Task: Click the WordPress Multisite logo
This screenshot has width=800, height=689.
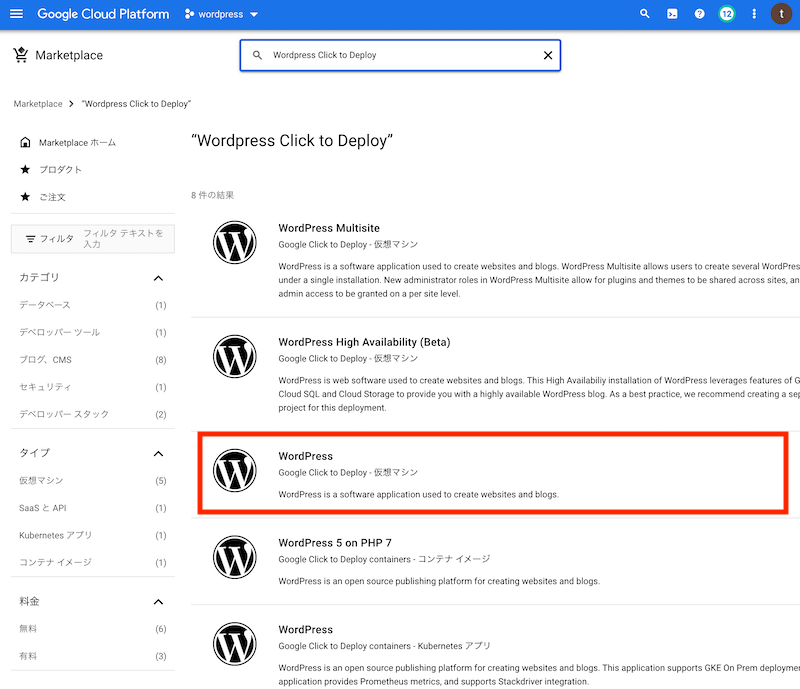Action: 235,242
